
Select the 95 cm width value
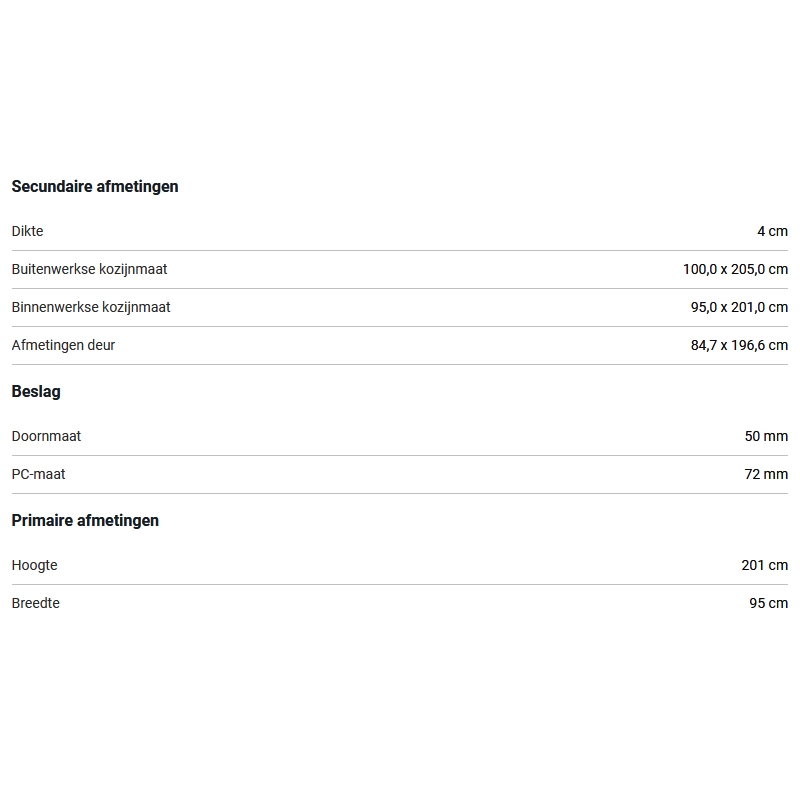click(768, 604)
